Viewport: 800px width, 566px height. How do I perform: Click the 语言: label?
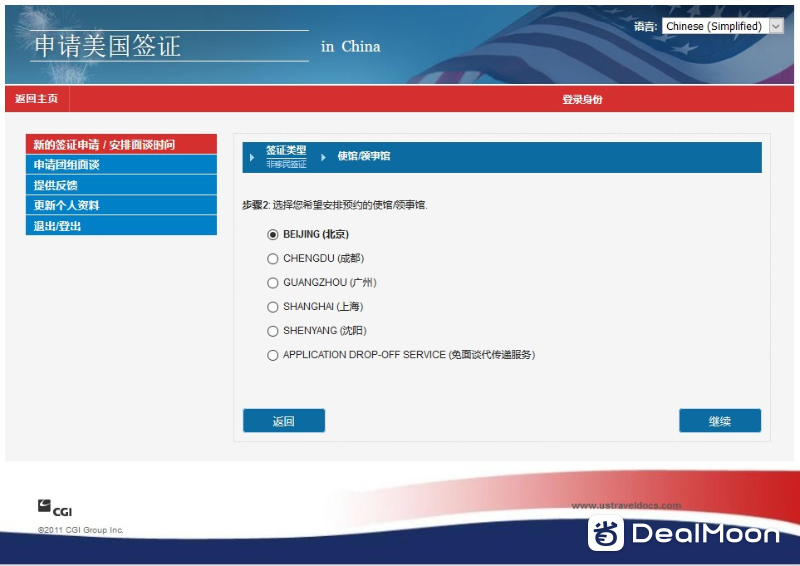click(x=645, y=27)
